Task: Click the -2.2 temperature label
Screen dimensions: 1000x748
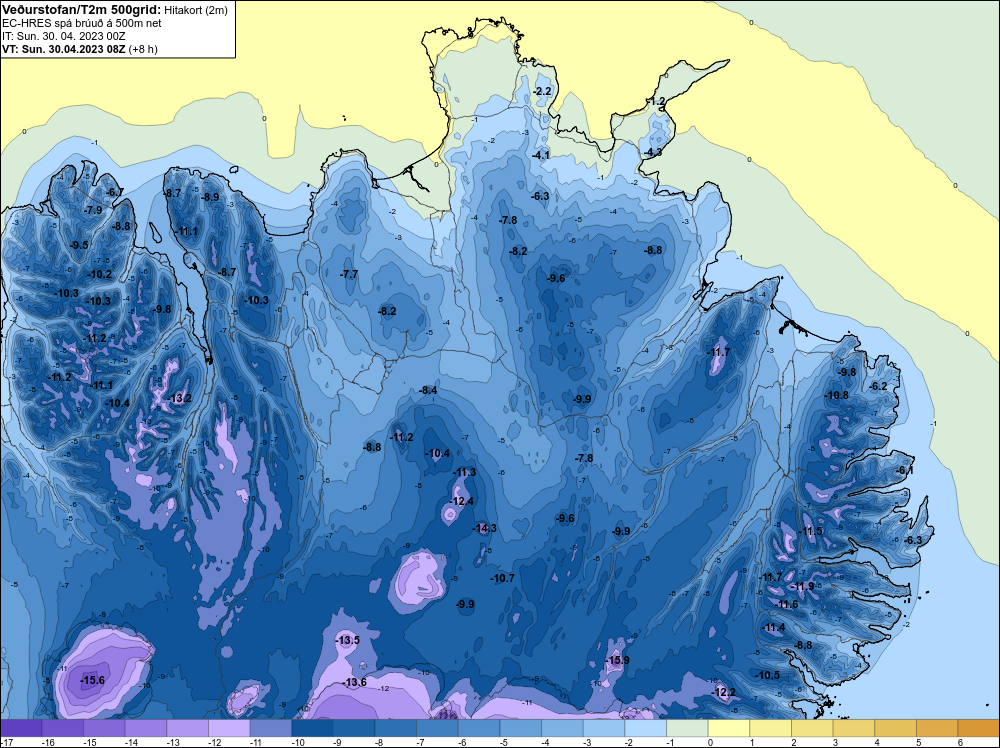Action: pyautogui.click(x=542, y=92)
